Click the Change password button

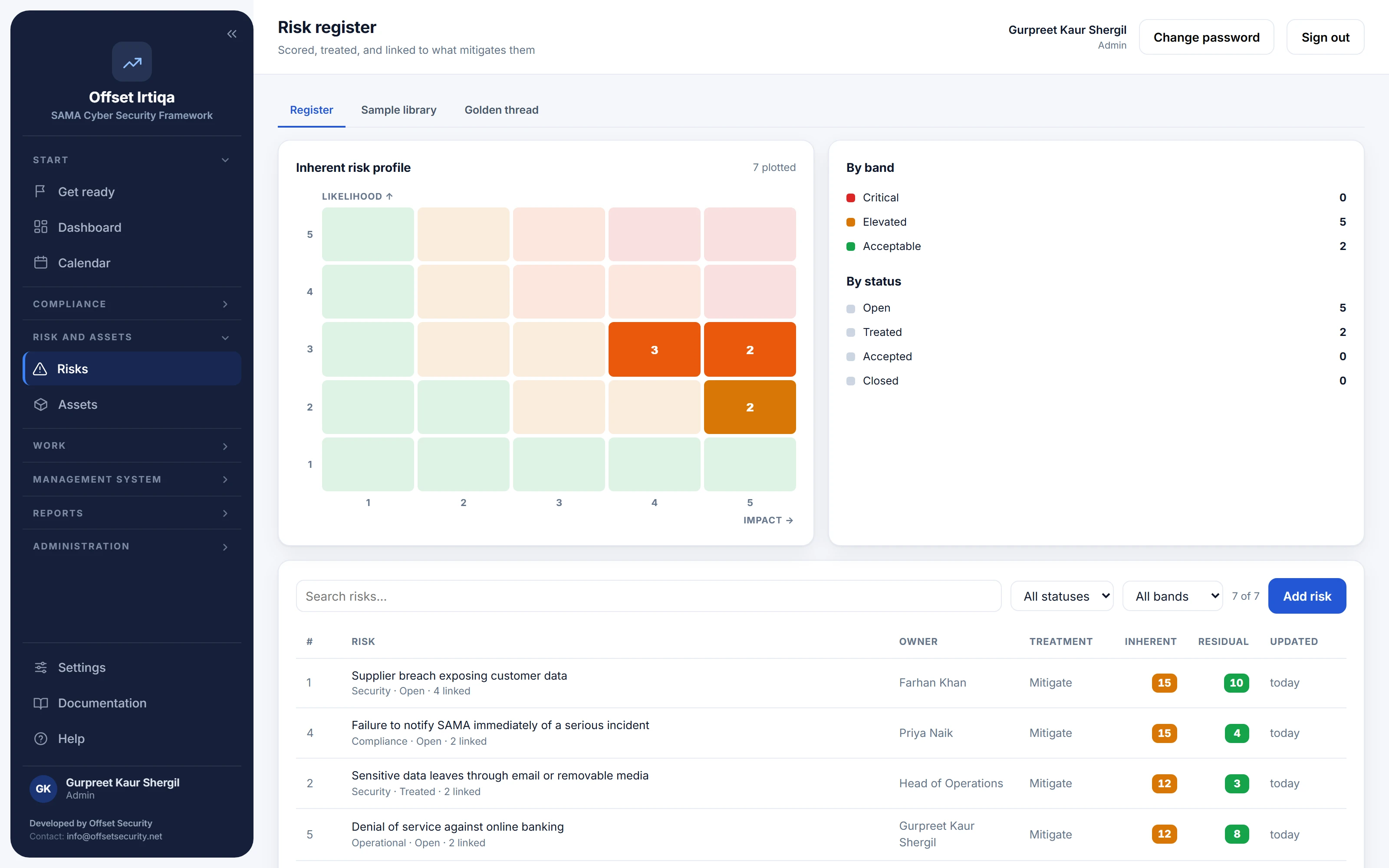1207,37
